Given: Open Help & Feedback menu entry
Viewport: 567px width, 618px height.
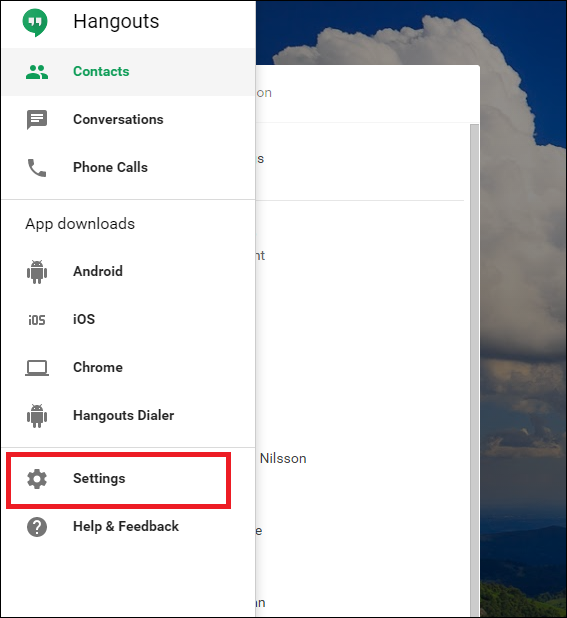Looking at the screenshot, I should click(x=128, y=527).
